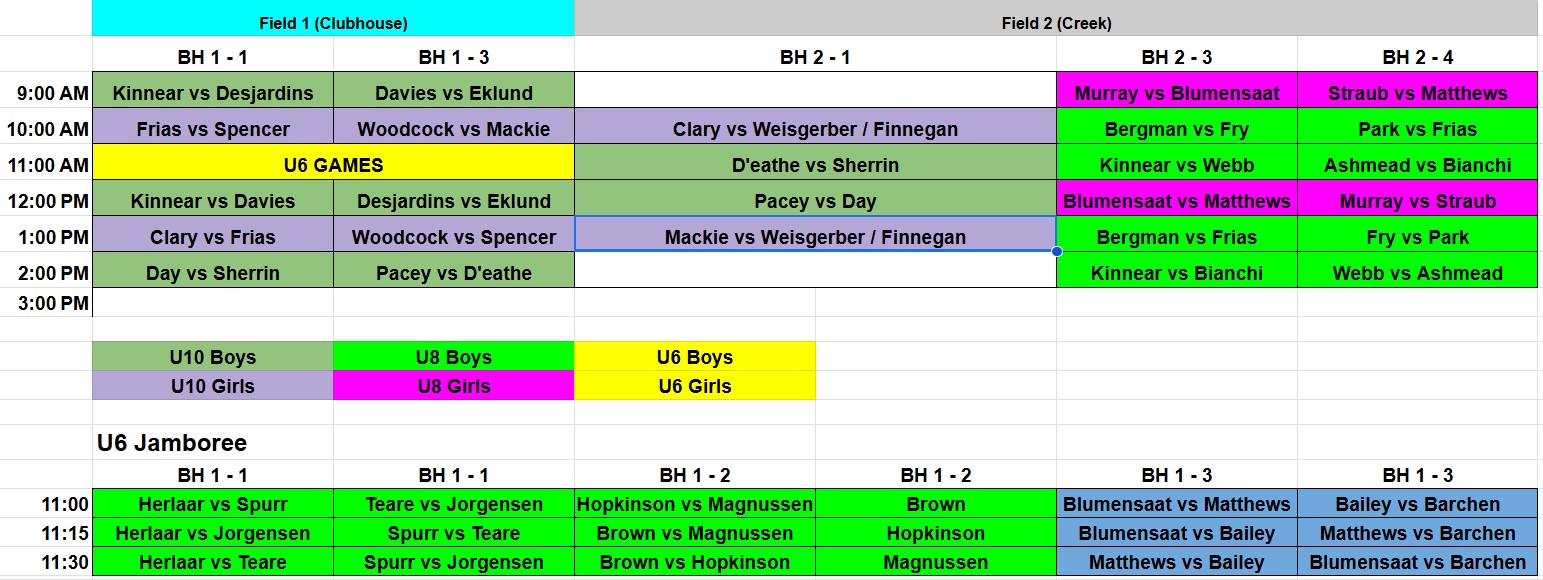
Task: Select the Bailey vs Barchen cell
Action: 1418,504
